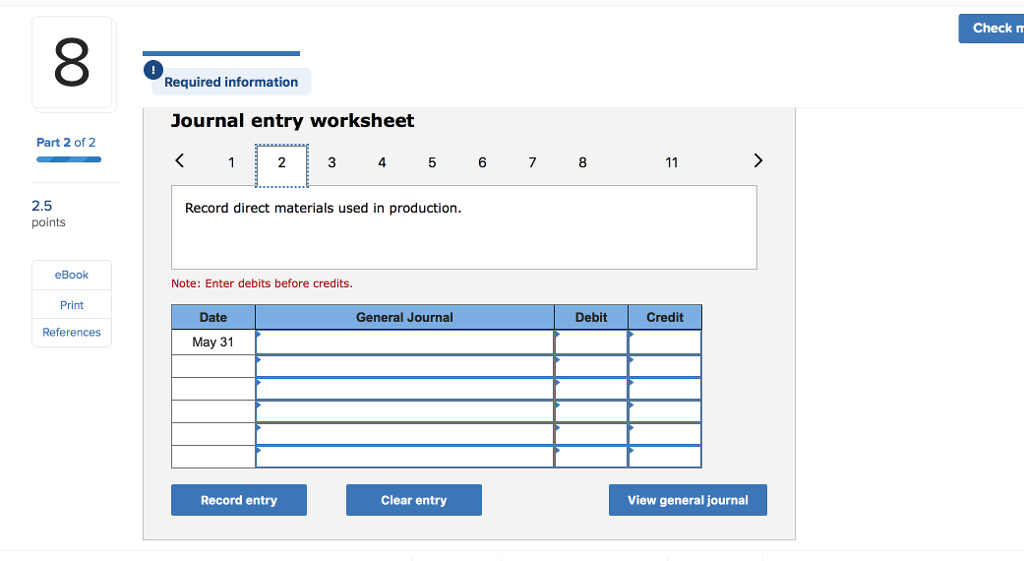Open journal entry tab 4
1024x561 pixels.
(382, 163)
